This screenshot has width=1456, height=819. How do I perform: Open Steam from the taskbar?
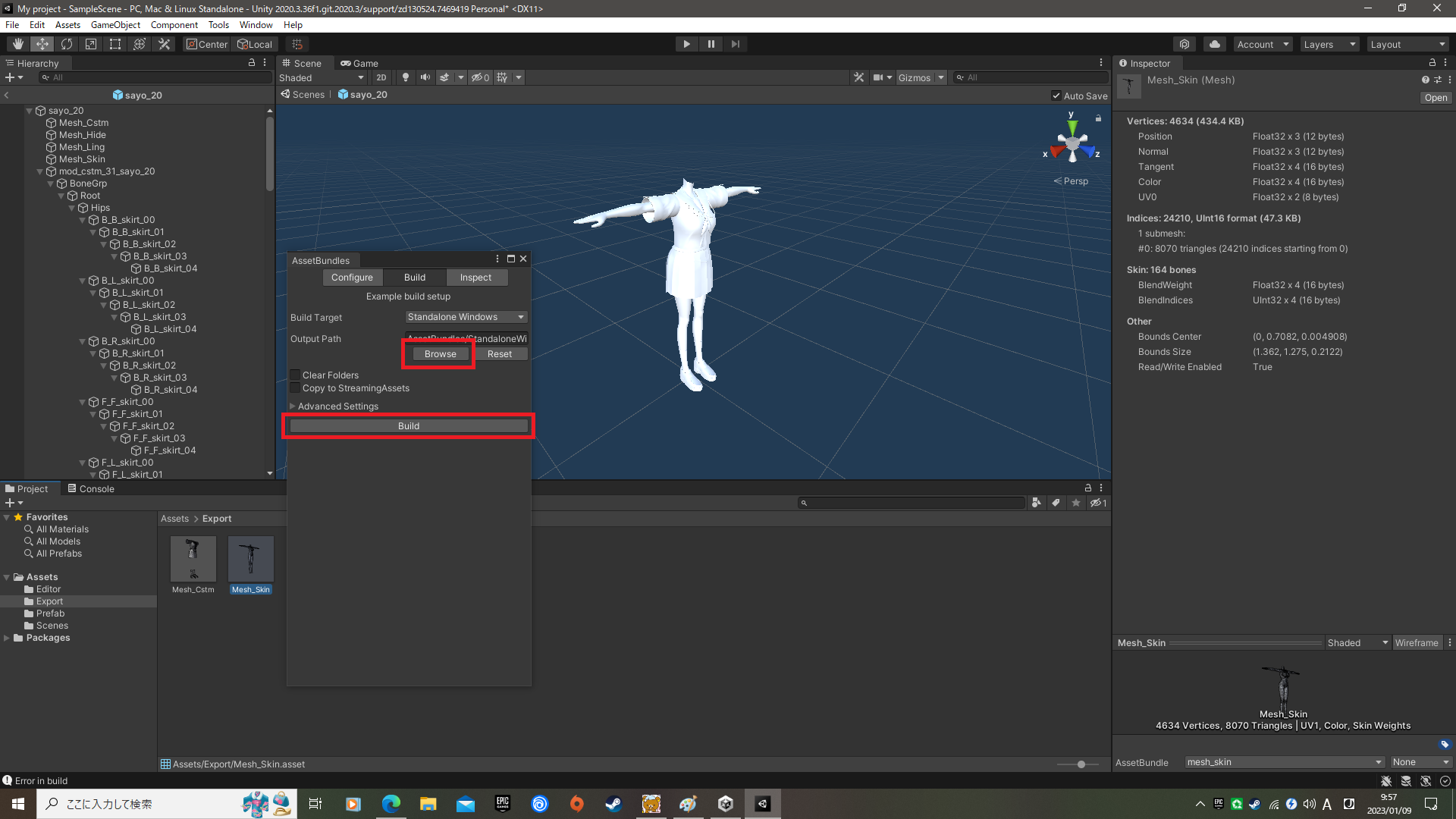[x=613, y=804]
